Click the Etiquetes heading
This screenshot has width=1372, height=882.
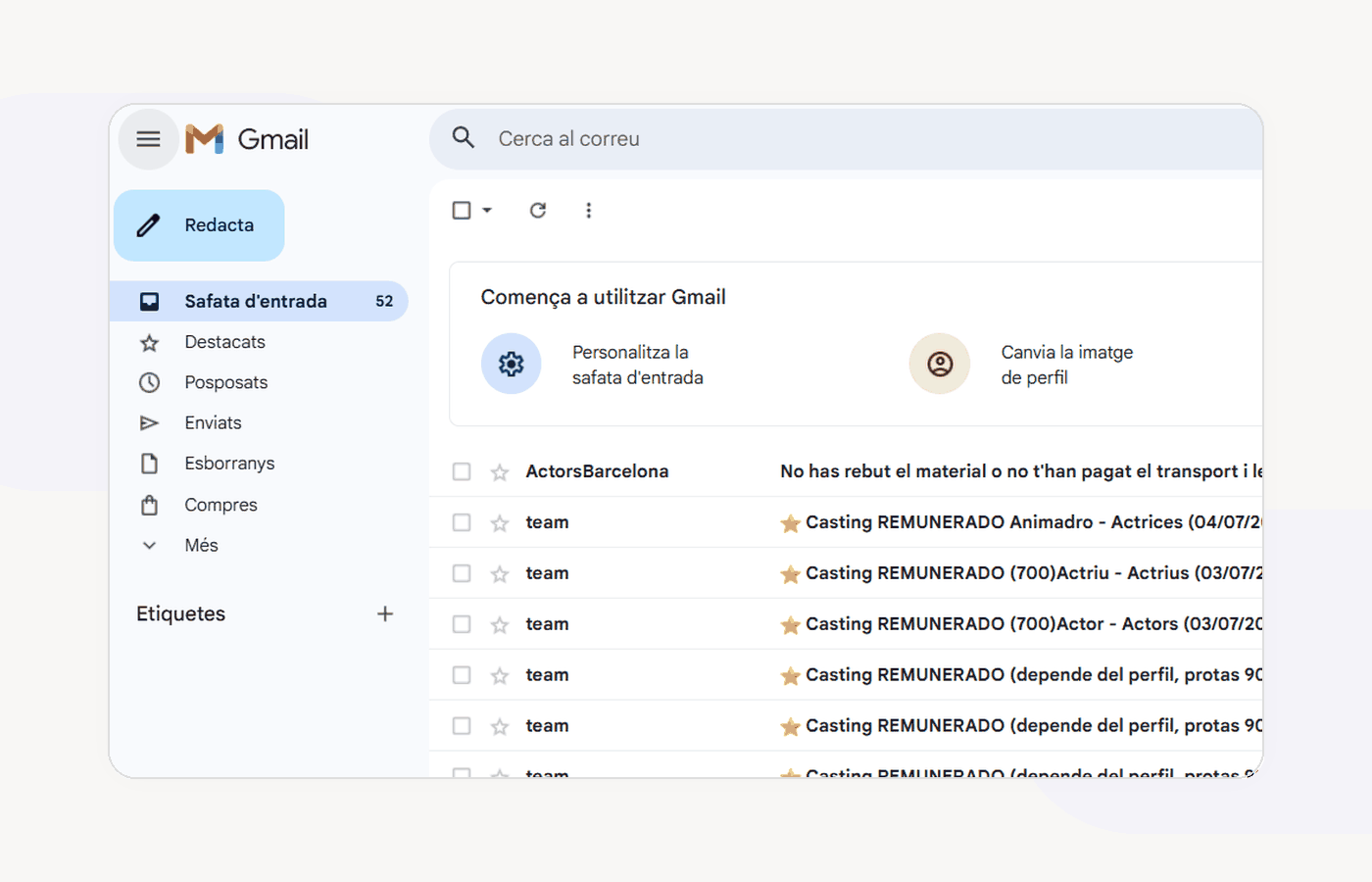tap(181, 613)
